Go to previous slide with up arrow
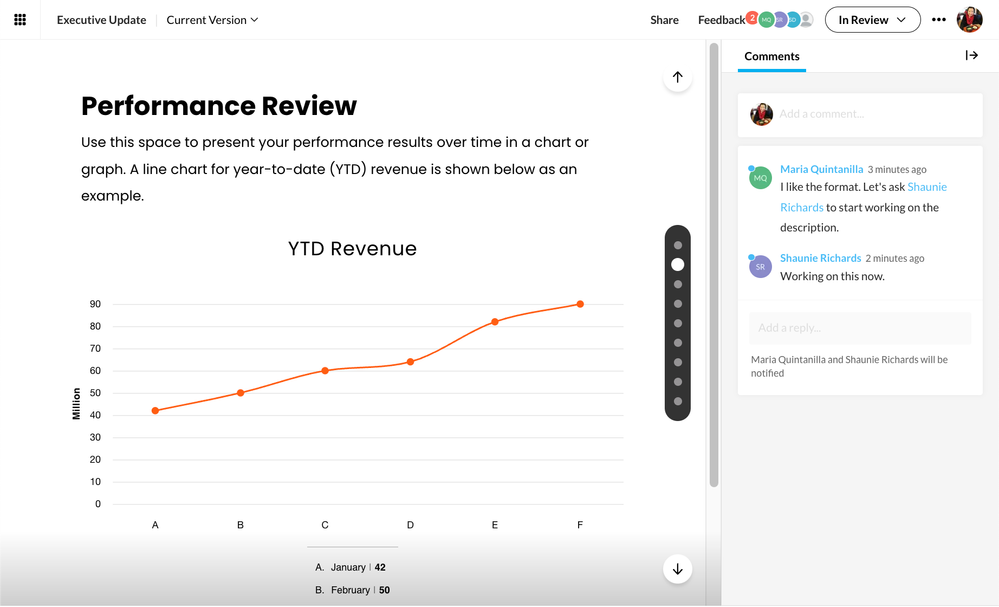 [677, 77]
